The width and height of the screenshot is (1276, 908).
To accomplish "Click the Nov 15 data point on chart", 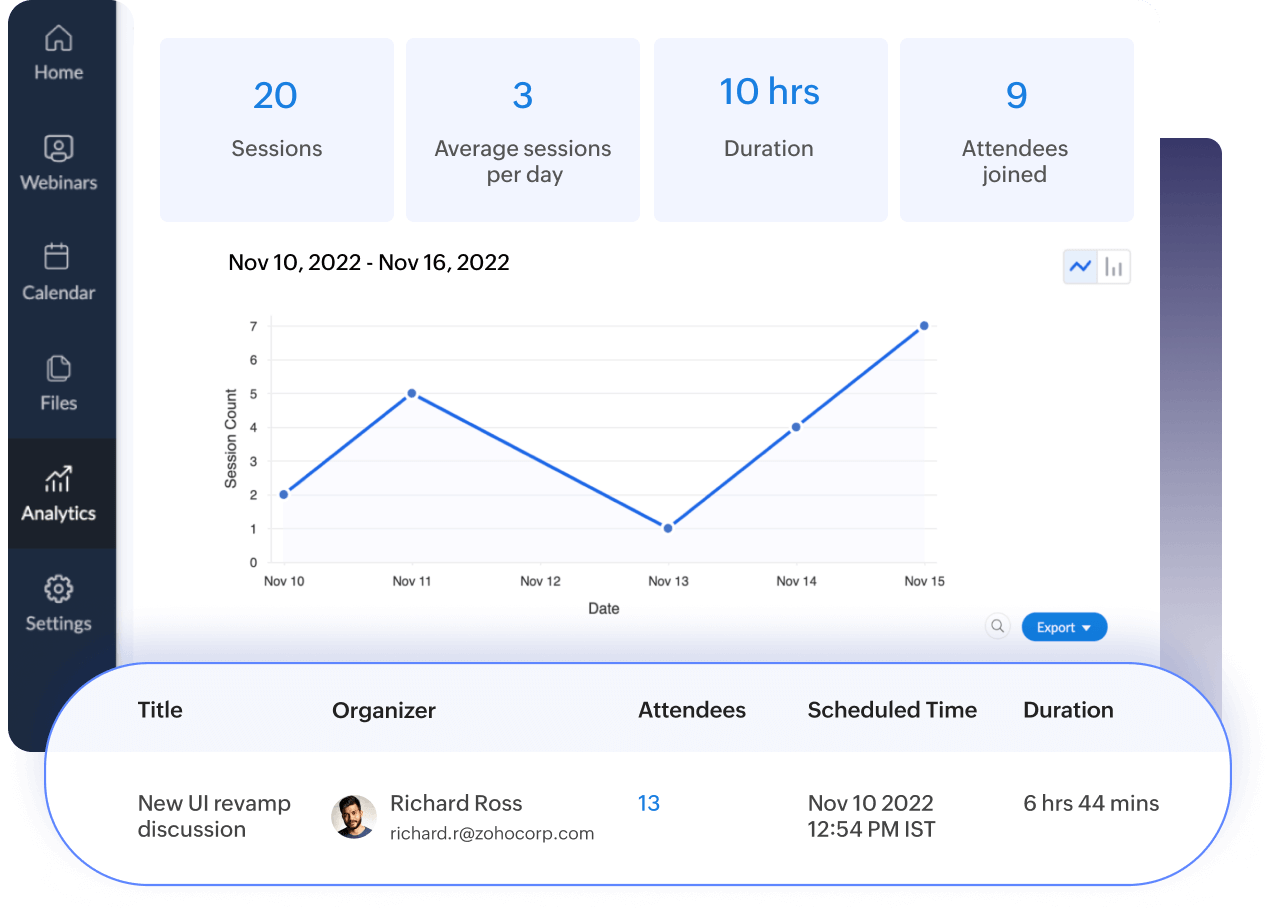I will [x=924, y=326].
